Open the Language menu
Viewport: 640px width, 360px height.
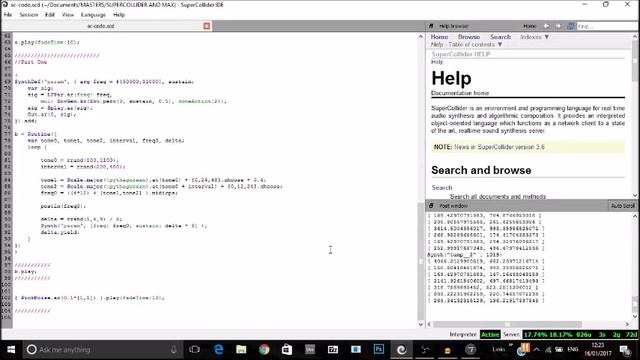tap(93, 15)
